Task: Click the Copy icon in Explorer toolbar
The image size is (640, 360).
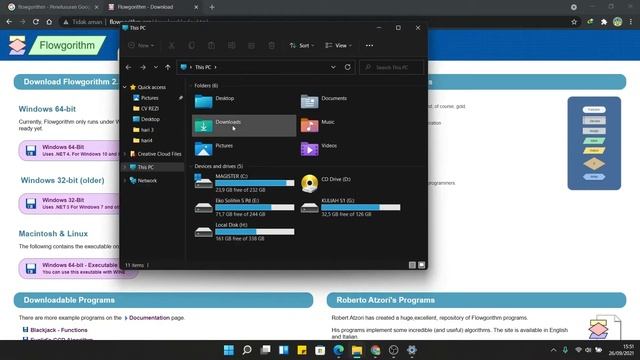Action: pyautogui.click(x=191, y=46)
